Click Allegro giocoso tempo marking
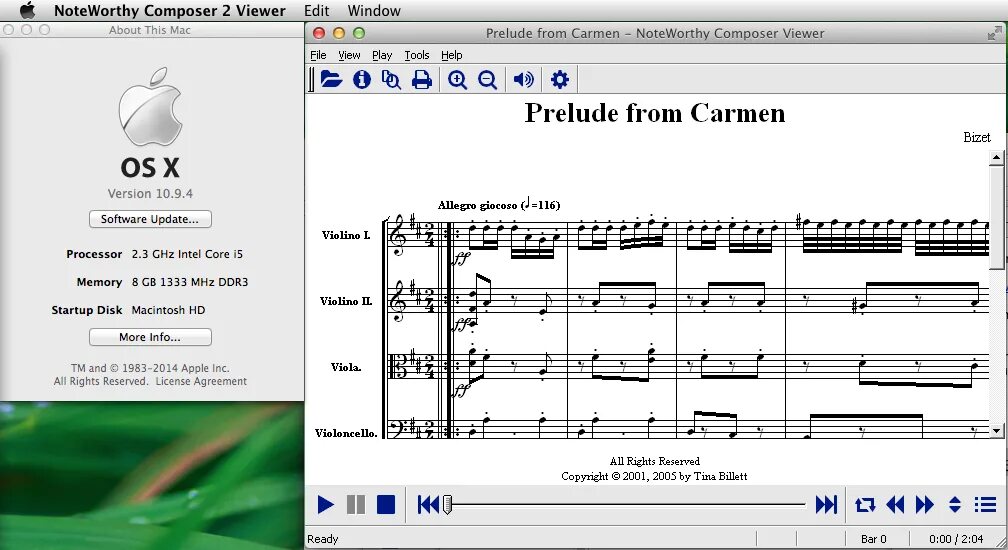1008x550 pixels. (x=499, y=205)
